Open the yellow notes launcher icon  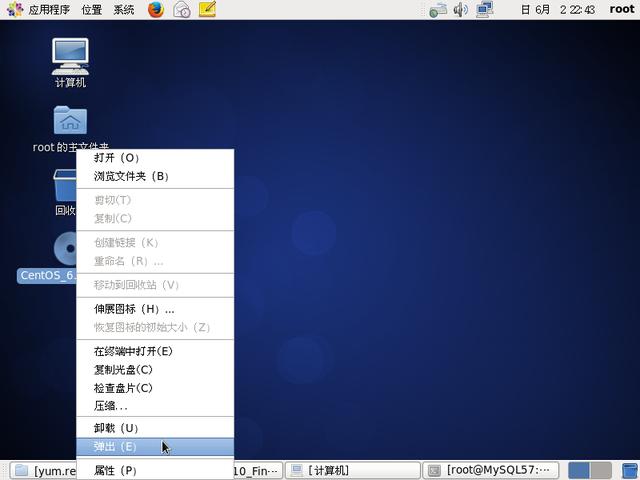pos(207,9)
